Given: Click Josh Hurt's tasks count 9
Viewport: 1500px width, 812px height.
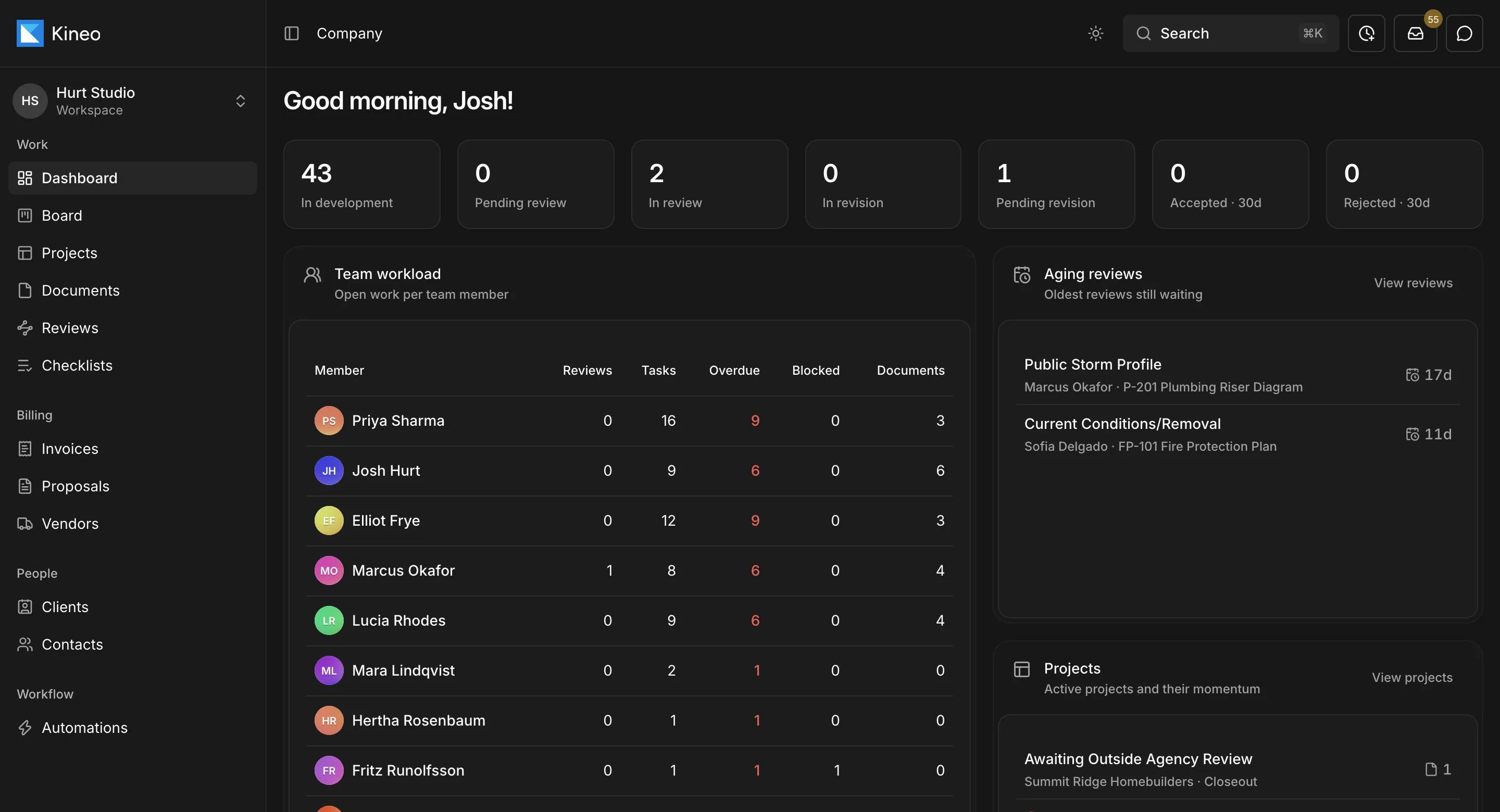Looking at the screenshot, I should coord(671,471).
